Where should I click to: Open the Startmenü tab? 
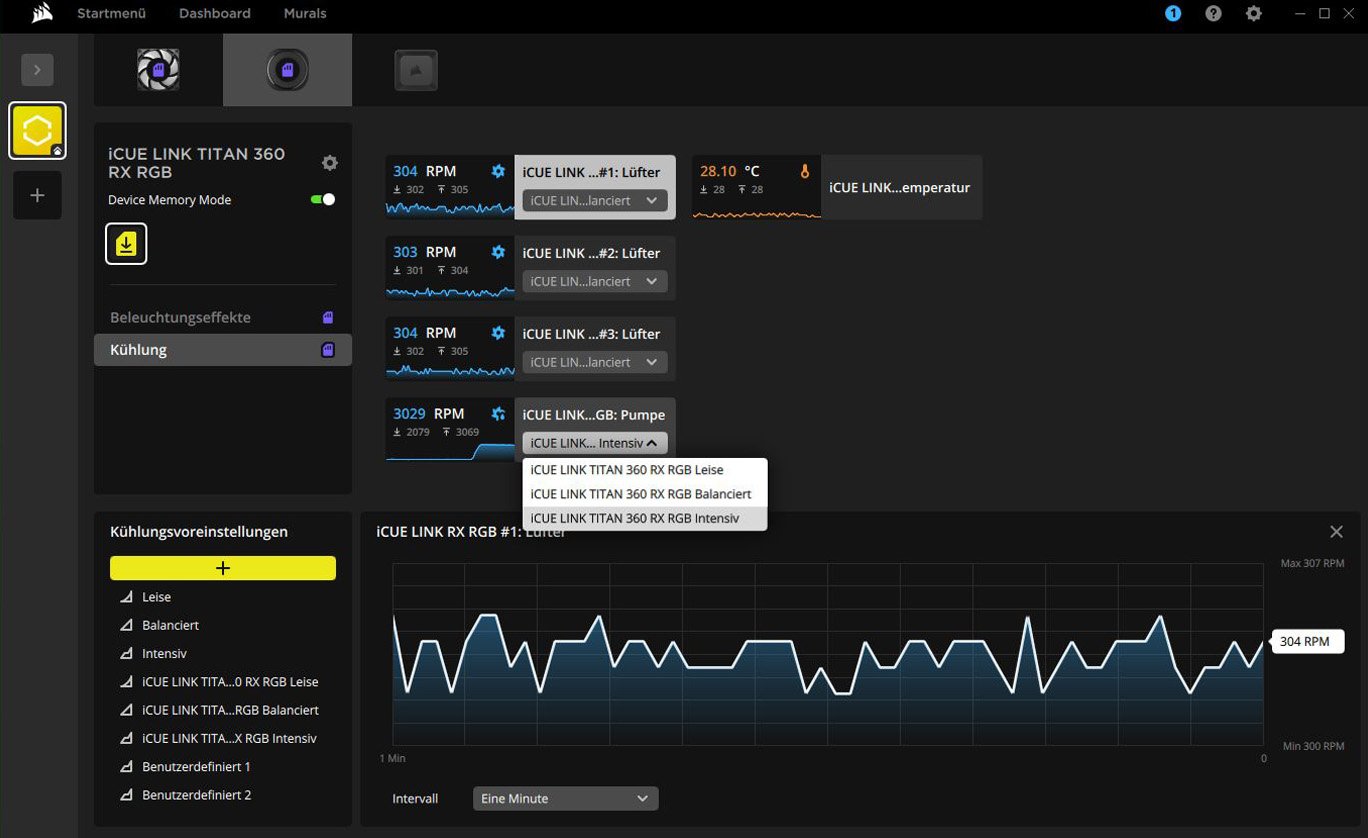(x=112, y=14)
